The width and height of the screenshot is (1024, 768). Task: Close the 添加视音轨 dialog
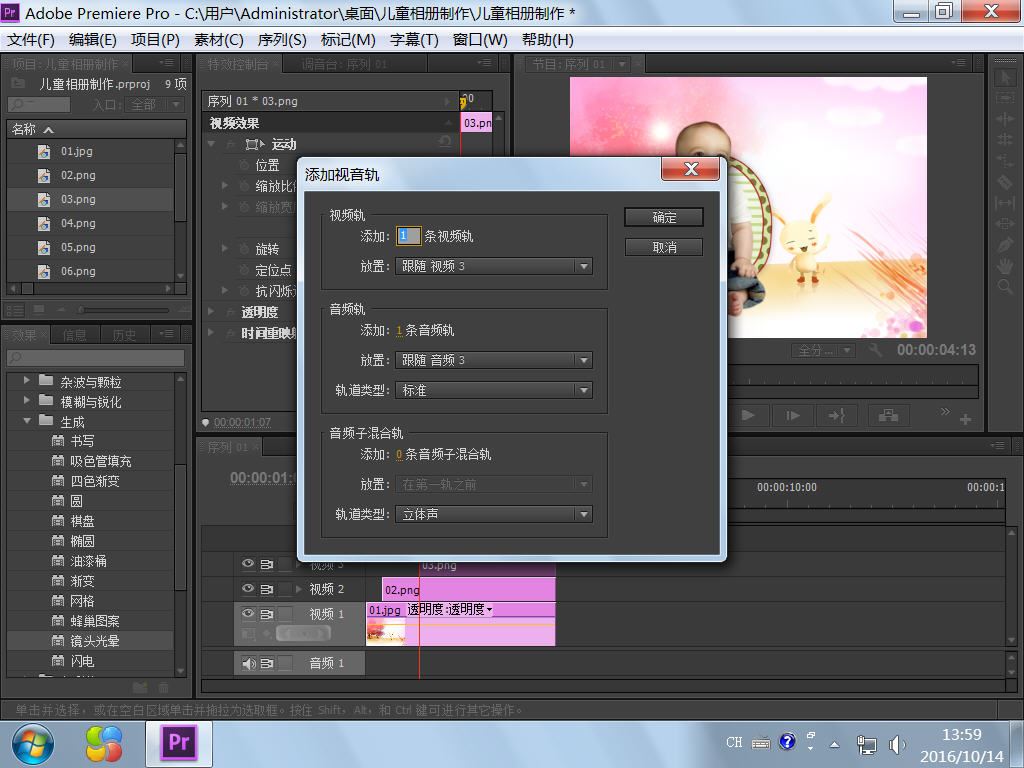point(691,169)
